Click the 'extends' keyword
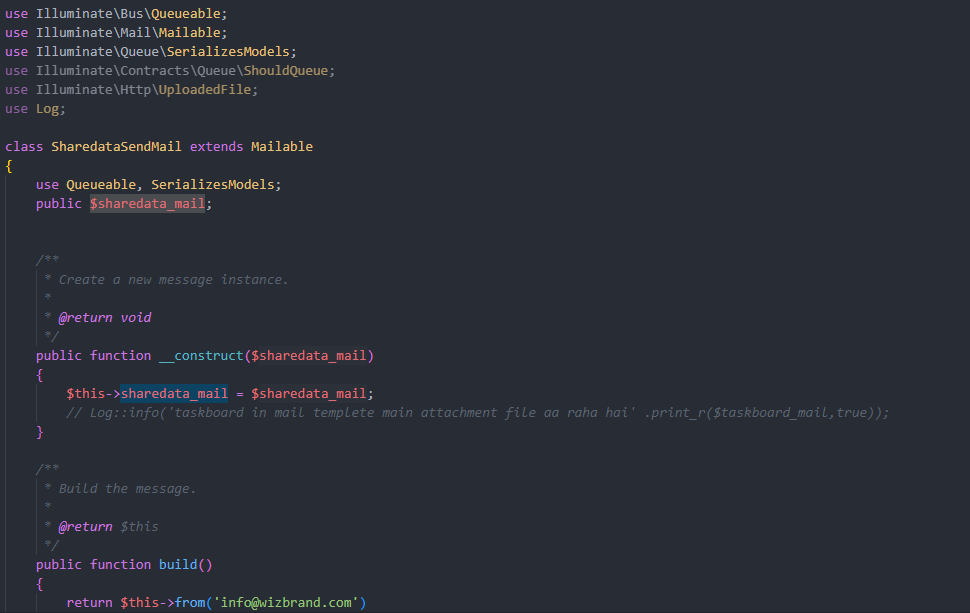The width and height of the screenshot is (970, 613). point(217,147)
